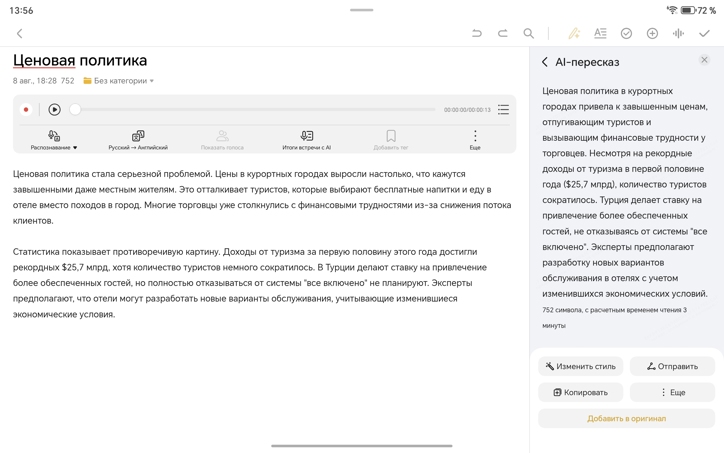Select Русский → Английский translation option
Image resolution: width=724 pixels, height=453 pixels.
click(138, 140)
